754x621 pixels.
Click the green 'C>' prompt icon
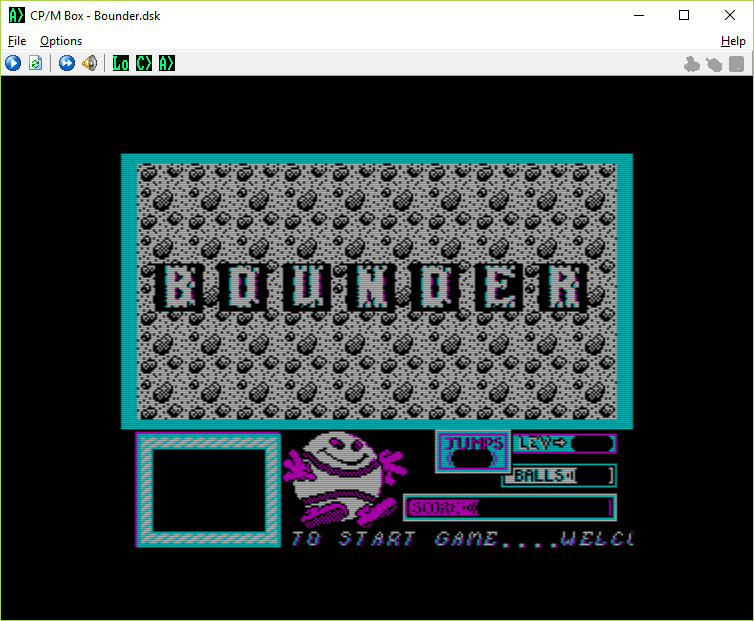tap(144, 63)
